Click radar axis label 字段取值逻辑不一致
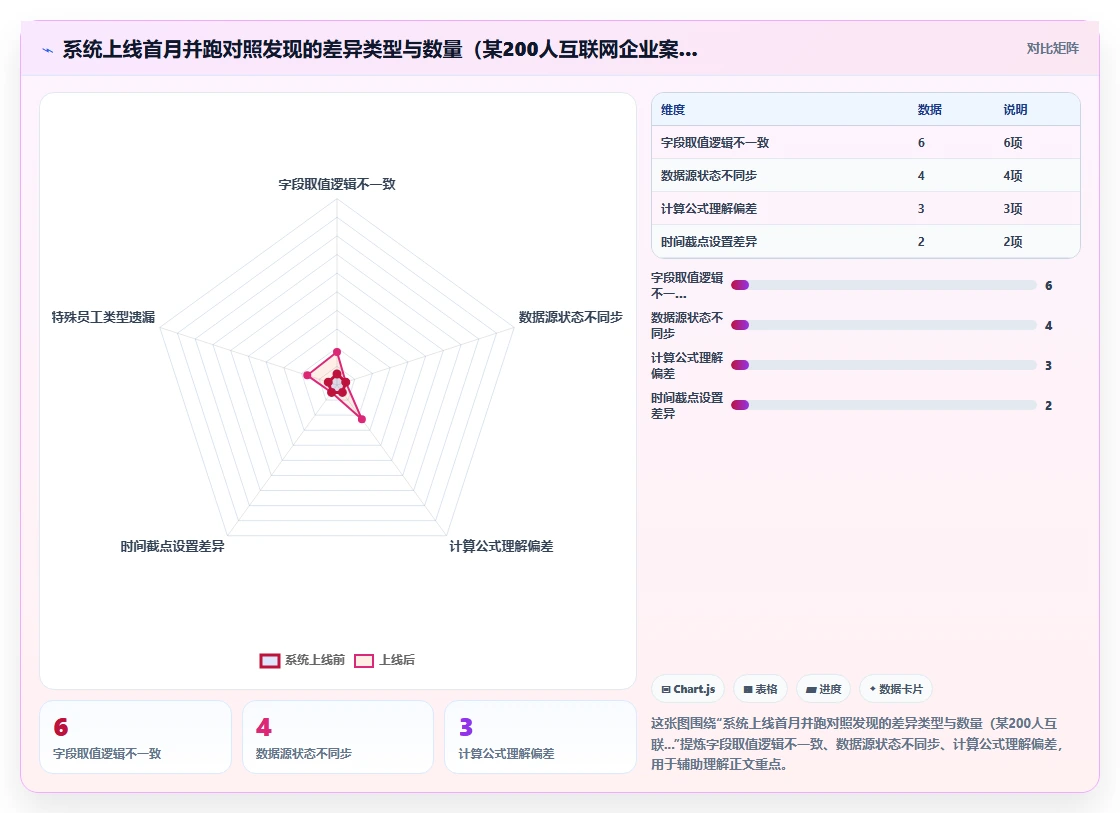1120x813 pixels. [336, 184]
